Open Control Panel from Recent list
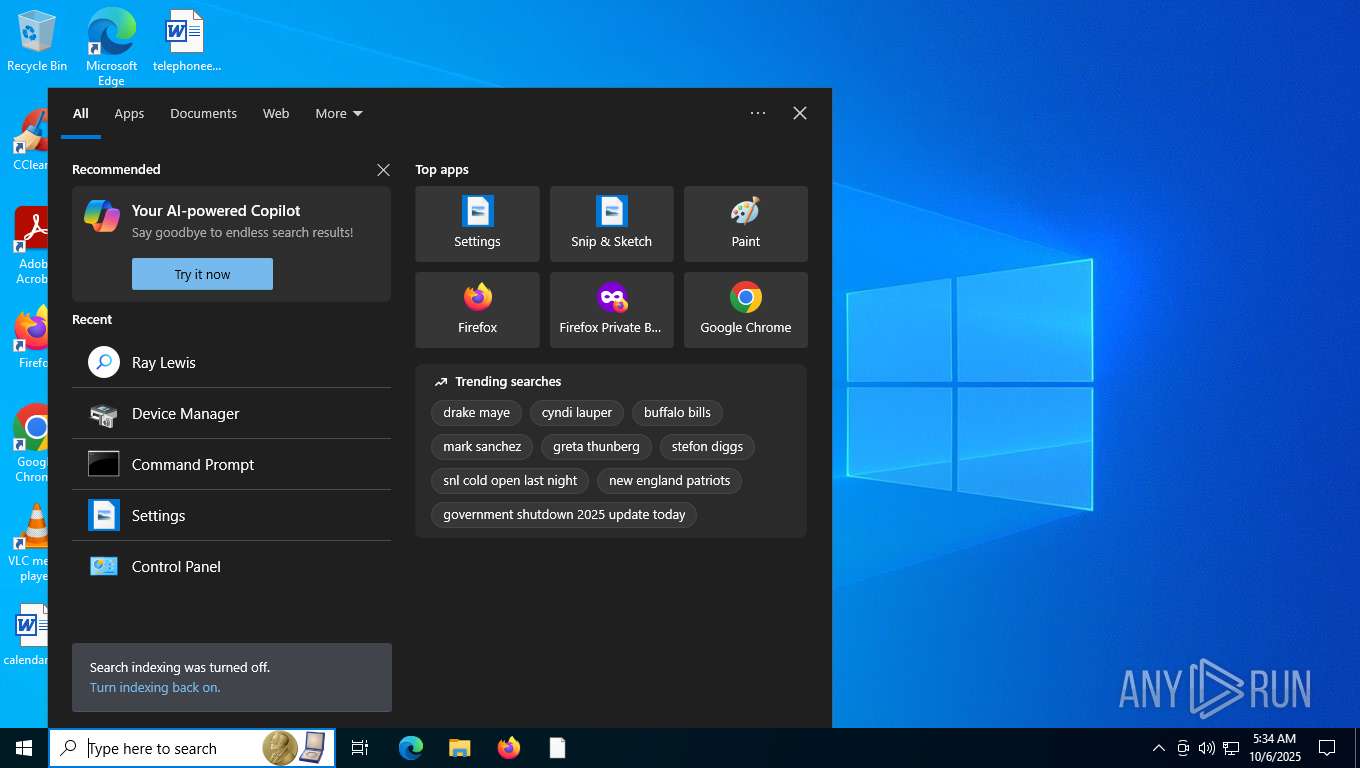 tap(231, 566)
